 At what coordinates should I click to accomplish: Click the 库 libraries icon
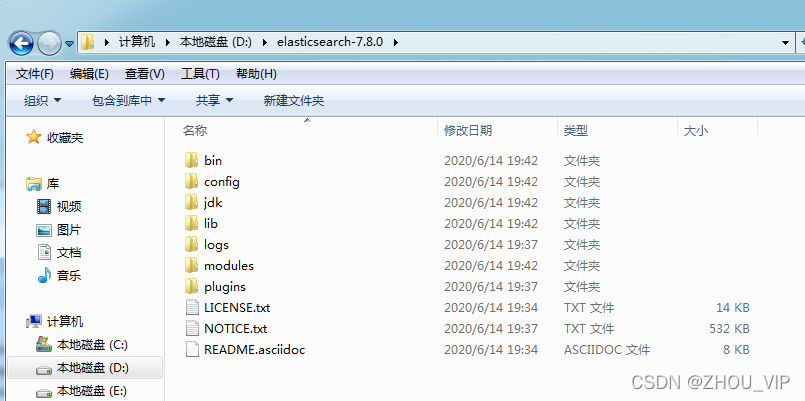pyautogui.click(x=34, y=183)
